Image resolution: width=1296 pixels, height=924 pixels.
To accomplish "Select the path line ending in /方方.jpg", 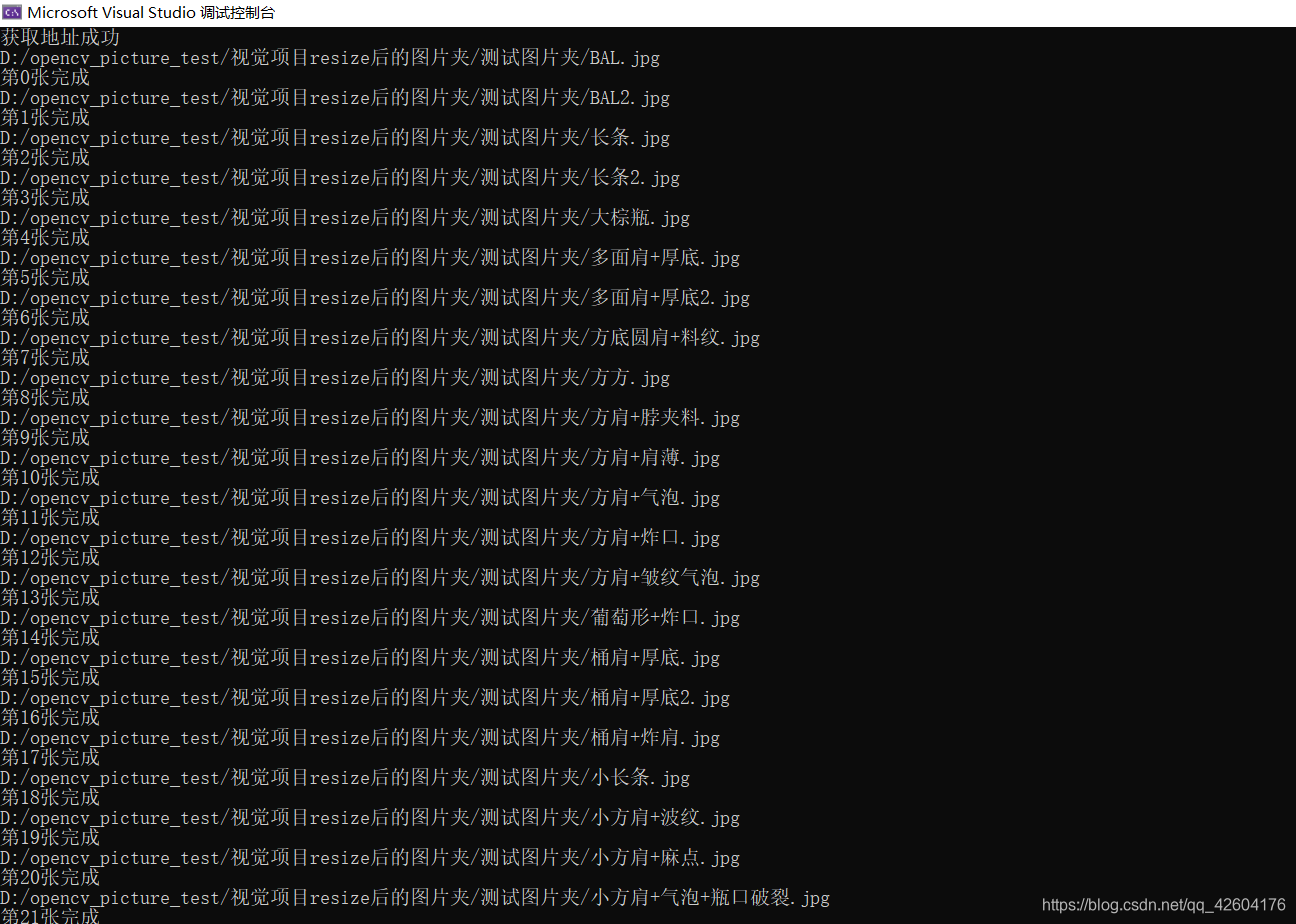I will click(x=335, y=378).
